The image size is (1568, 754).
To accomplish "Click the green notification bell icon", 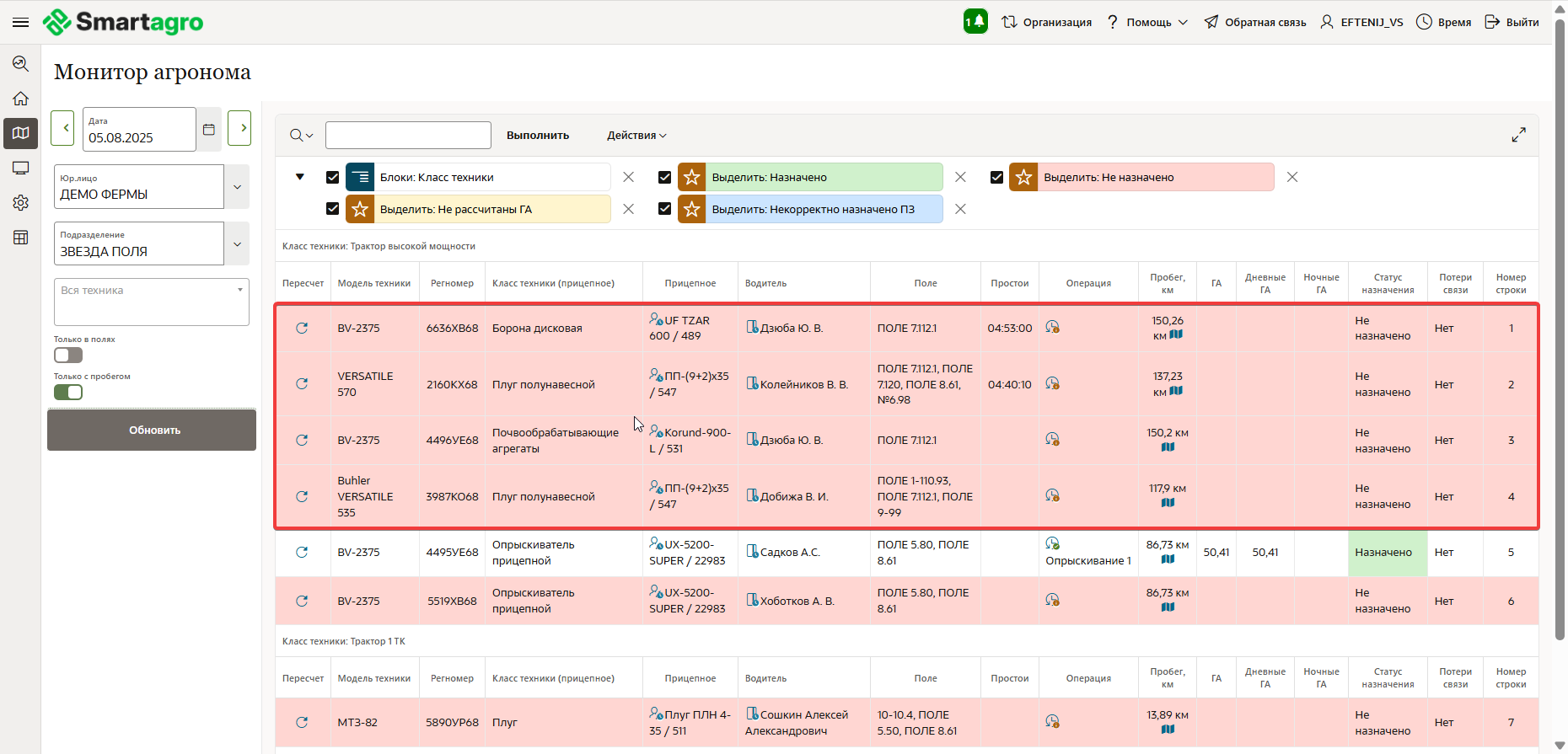I will coord(975,22).
